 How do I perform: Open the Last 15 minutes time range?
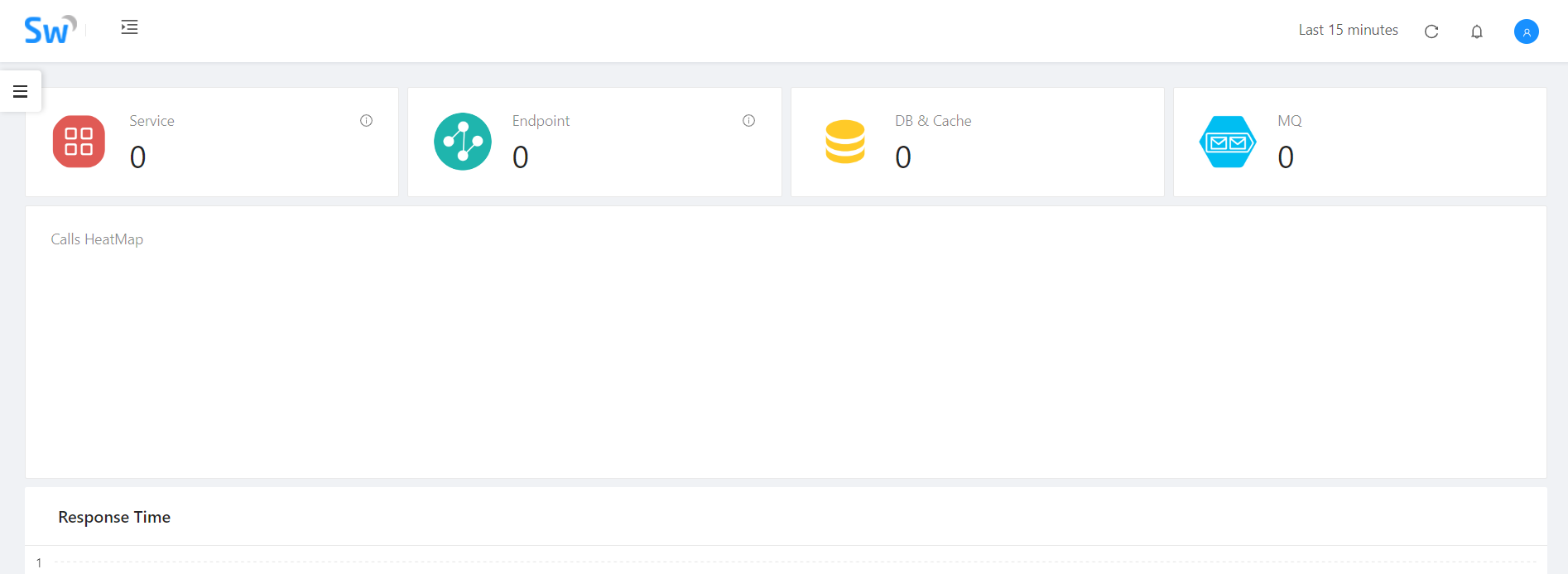(1348, 30)
